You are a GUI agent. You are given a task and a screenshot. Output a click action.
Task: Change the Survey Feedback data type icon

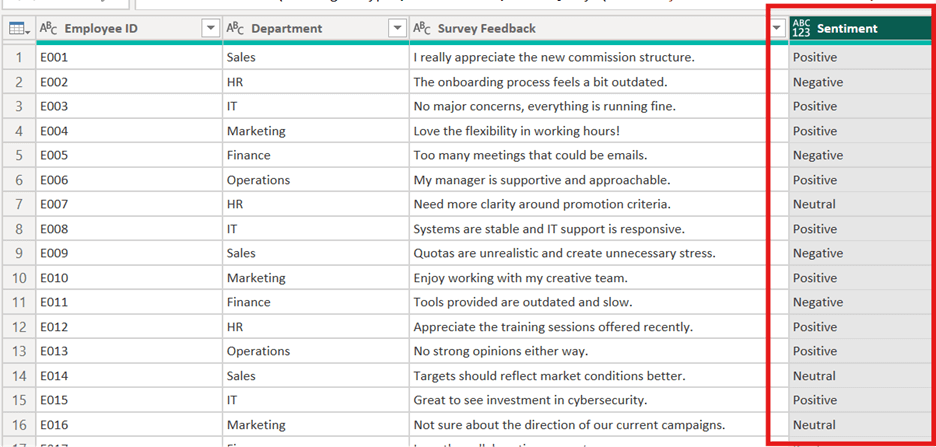[421, 28]
